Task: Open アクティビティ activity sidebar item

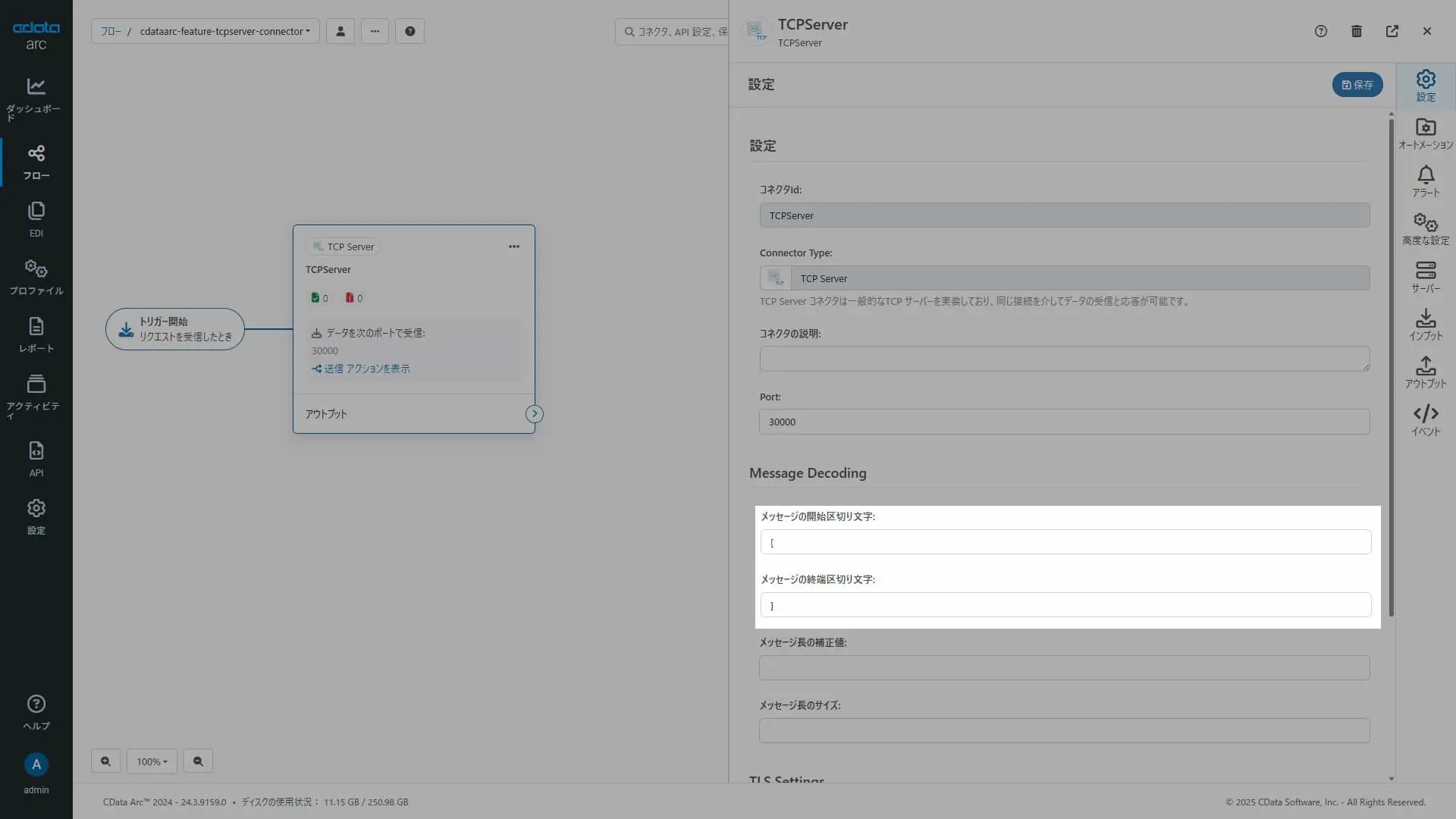Action: 36,396
